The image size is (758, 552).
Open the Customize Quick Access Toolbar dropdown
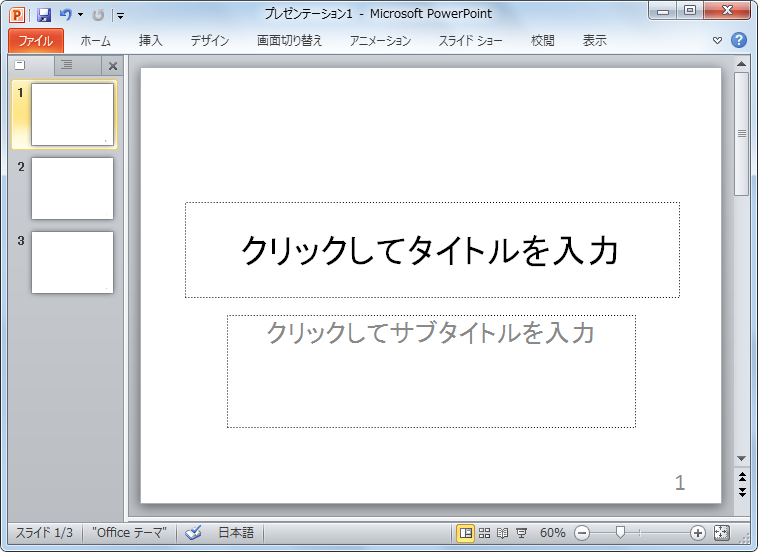[120, 16]
